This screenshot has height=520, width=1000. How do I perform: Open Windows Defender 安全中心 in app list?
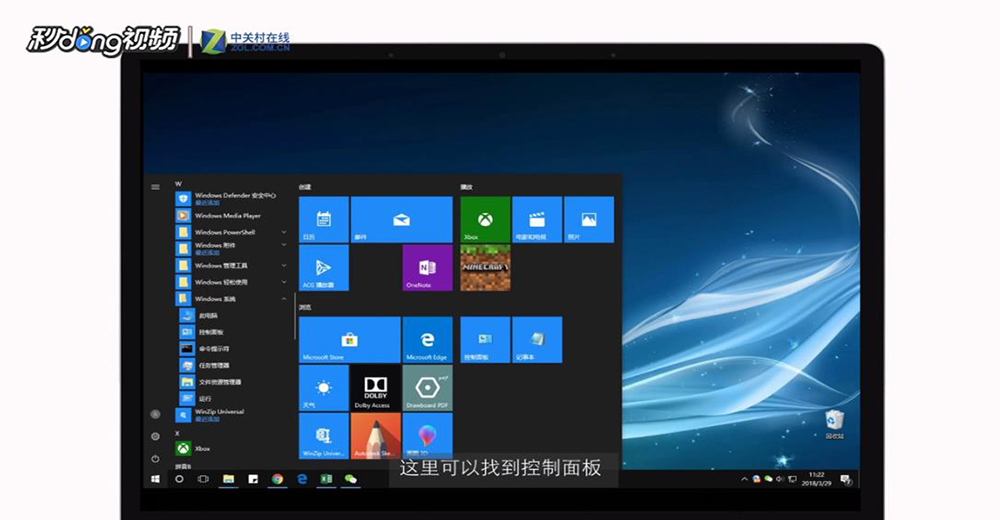(x=231, y=198)
